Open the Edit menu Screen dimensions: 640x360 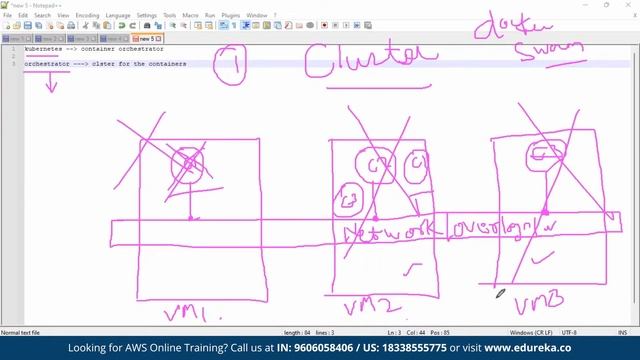point(23,16)
